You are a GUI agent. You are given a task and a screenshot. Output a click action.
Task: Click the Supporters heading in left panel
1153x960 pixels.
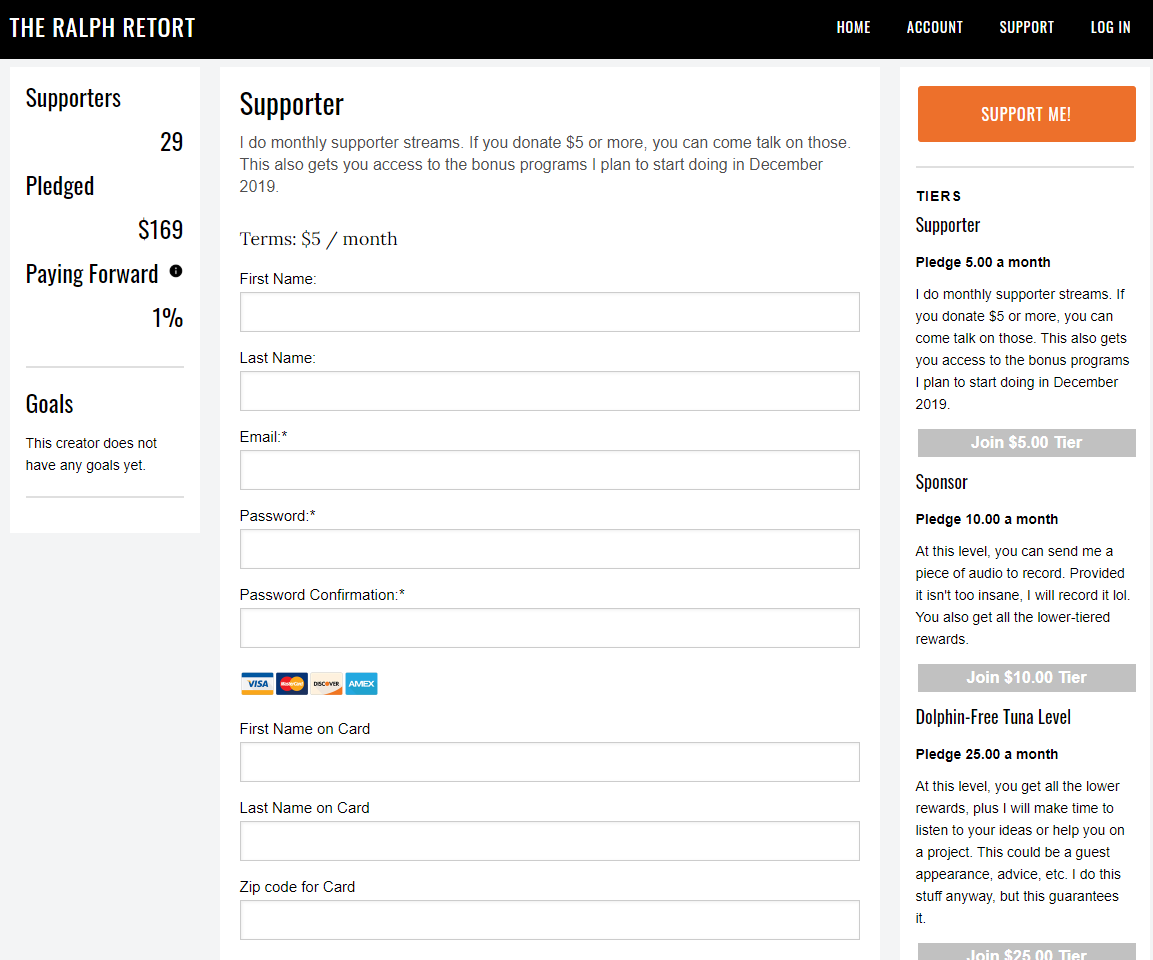click(73, 98)
